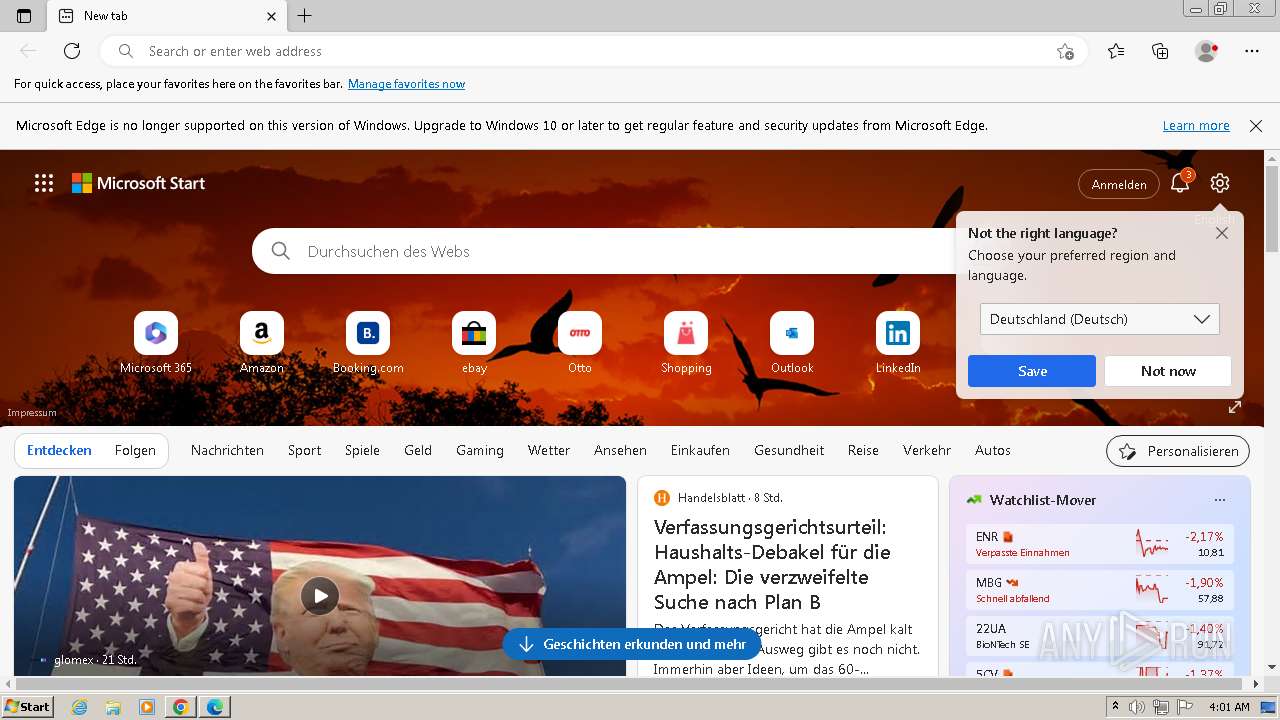Open the Verfassungsgerichtsurteil article headline
This screenshot has width=1280, height=720.
[x=772, y=564]
